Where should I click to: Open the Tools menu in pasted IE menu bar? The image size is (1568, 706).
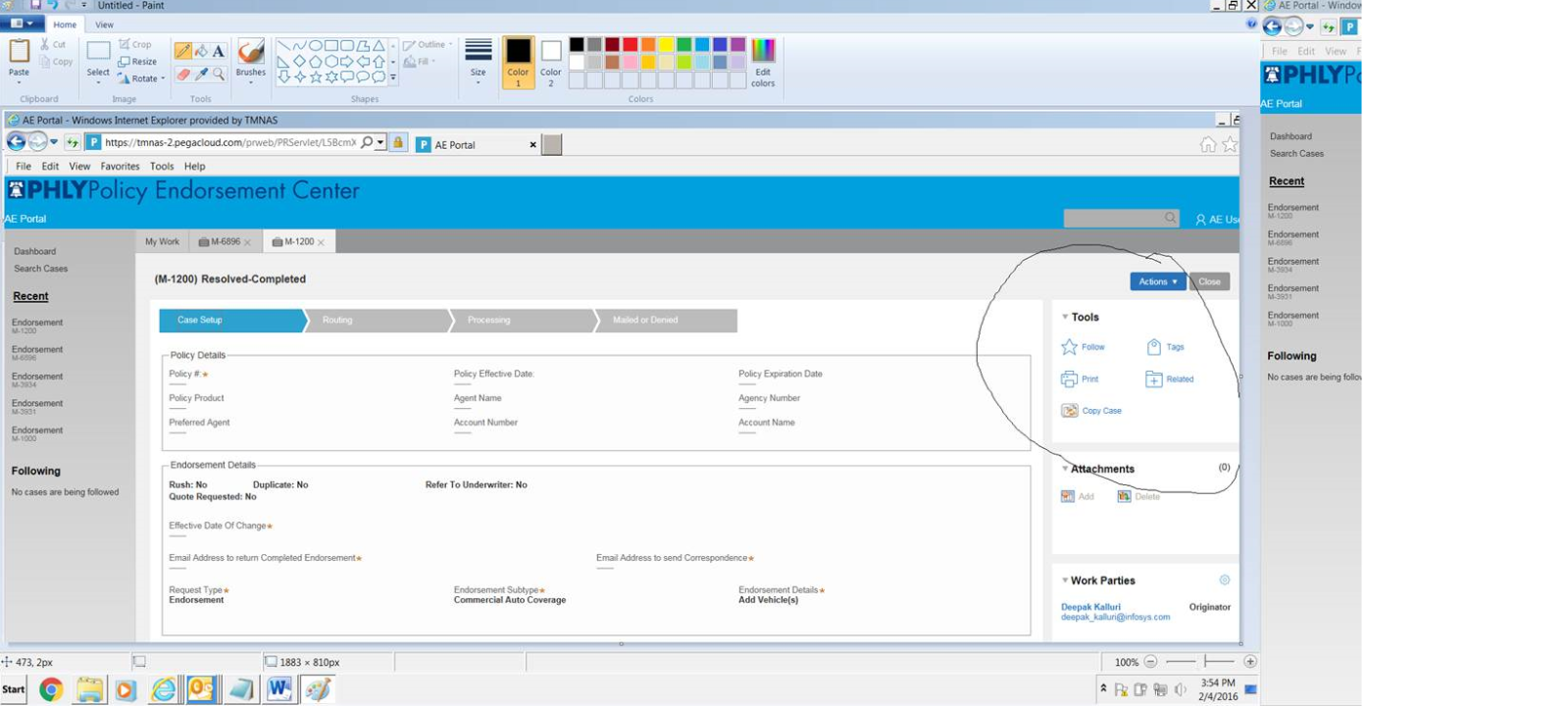[x=162, y=167]
